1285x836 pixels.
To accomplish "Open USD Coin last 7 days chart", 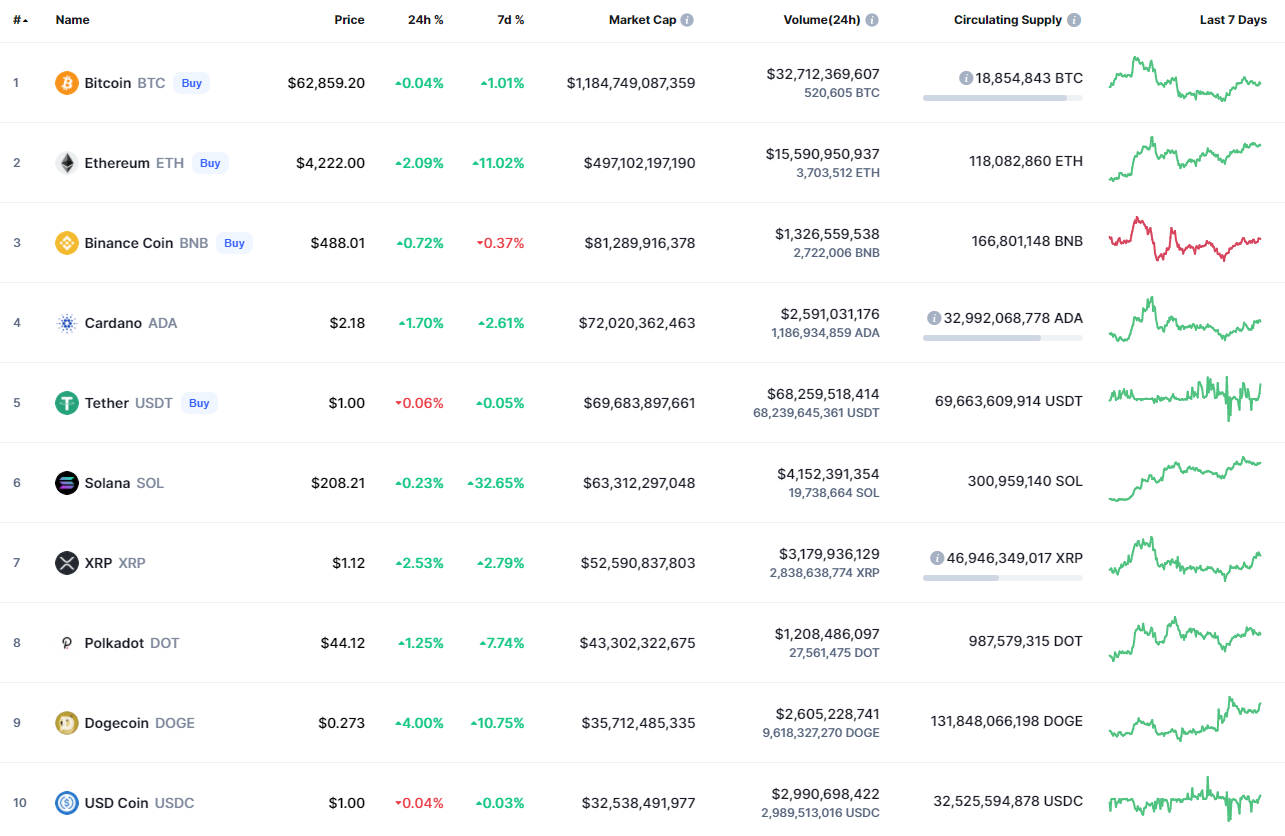I will click(x=1185, y=799).
